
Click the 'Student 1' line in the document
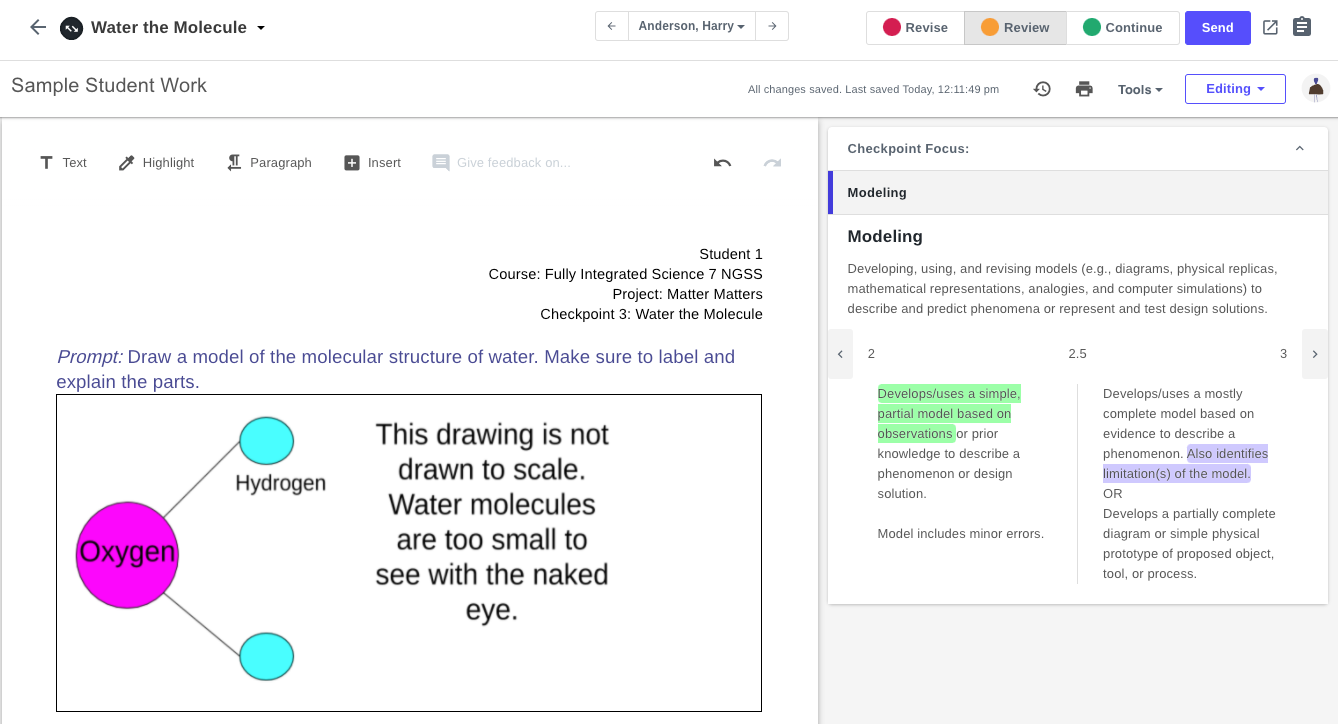coord(731,254)
